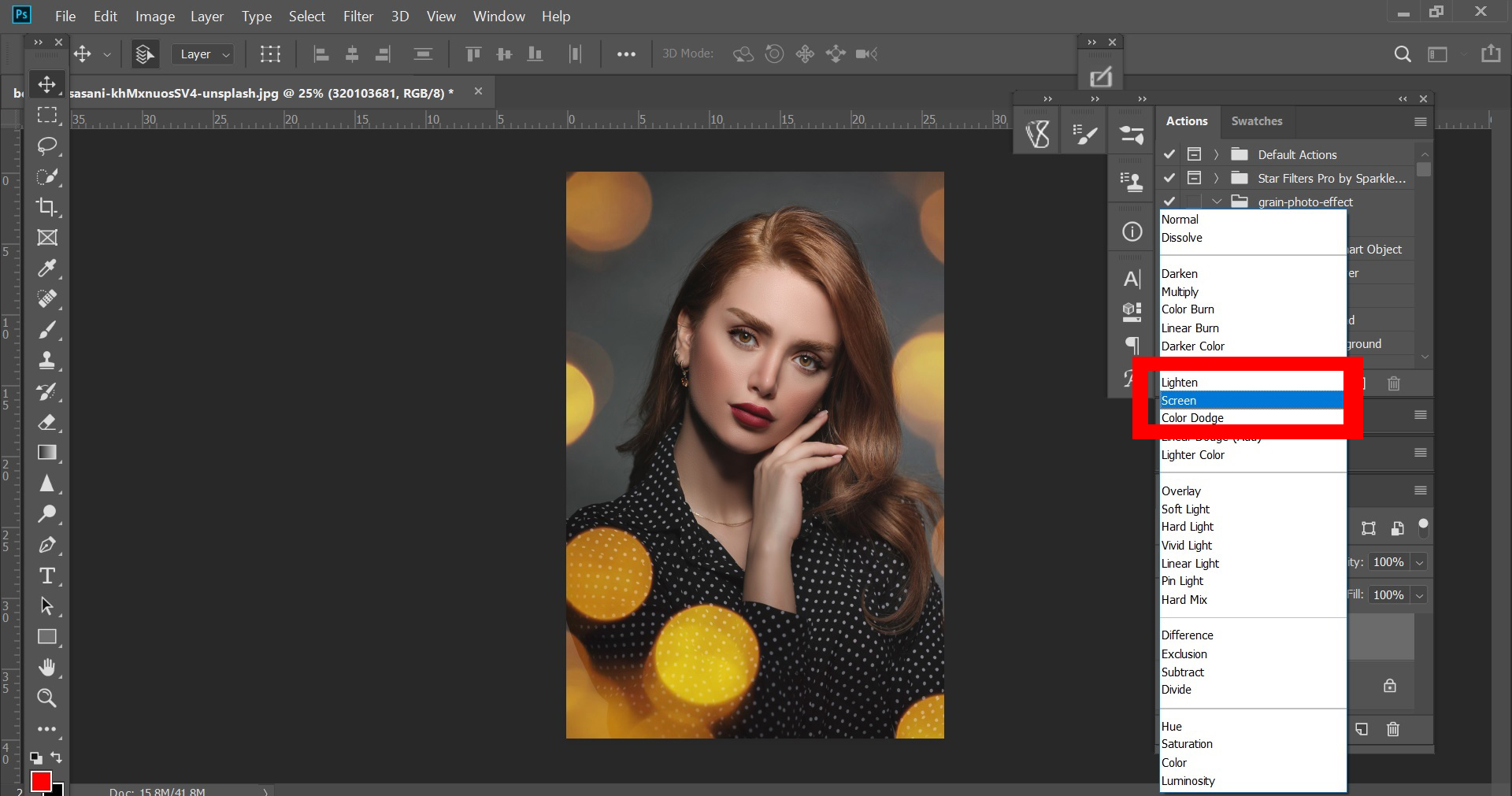The width and height of the screenshot is (1512, 796).
Task: Select the Move tool
Action: click(x=47, y=84)
